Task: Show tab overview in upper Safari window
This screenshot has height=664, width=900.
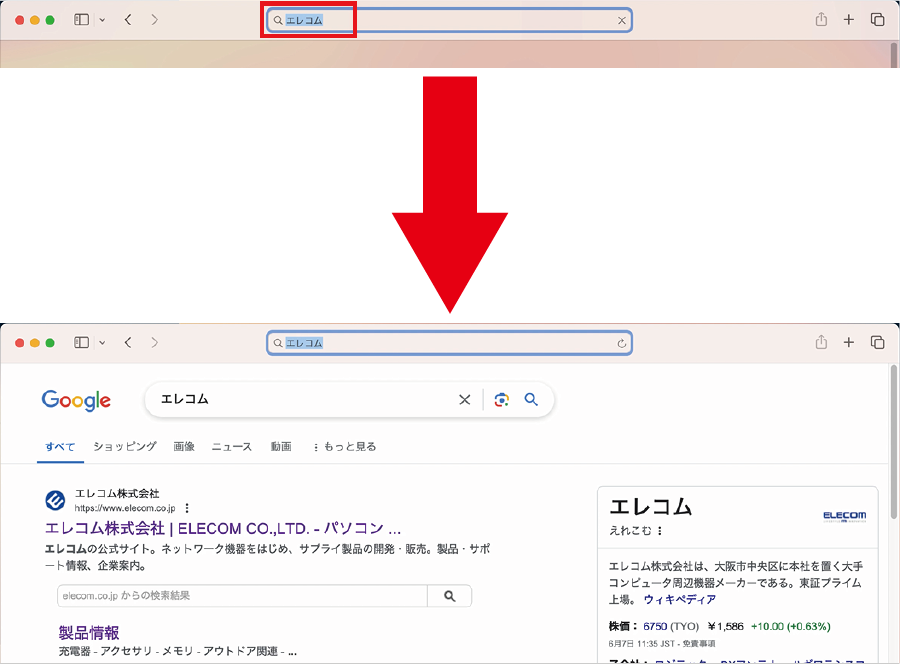Action: 878,20
